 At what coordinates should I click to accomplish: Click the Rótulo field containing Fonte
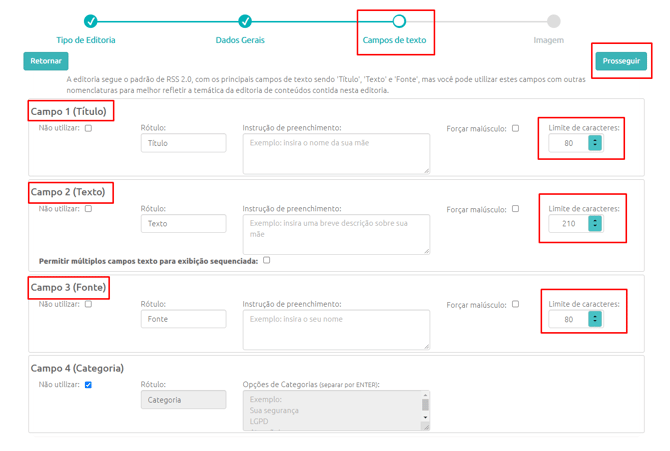pyautogui.click(x=183, y=319)
